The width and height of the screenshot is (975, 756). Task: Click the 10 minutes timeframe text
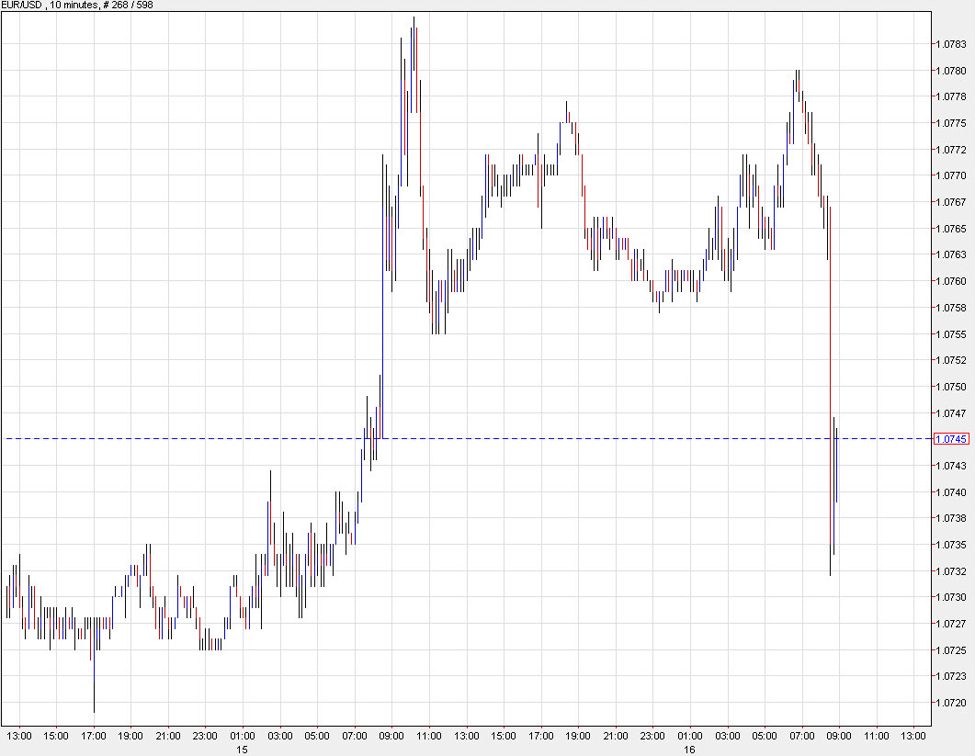(x=72, y=5)
